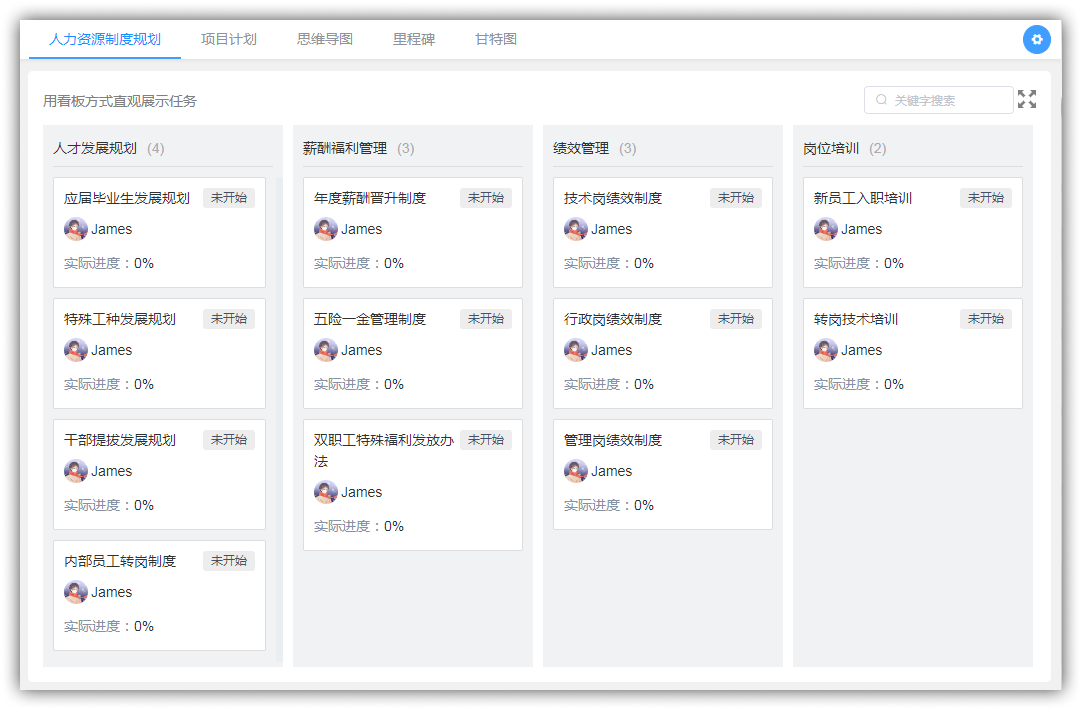This screenshot has width=1082, height=710.
Task: Open the 应届毕业生发展规划 task title
Action: click(127, 198)
